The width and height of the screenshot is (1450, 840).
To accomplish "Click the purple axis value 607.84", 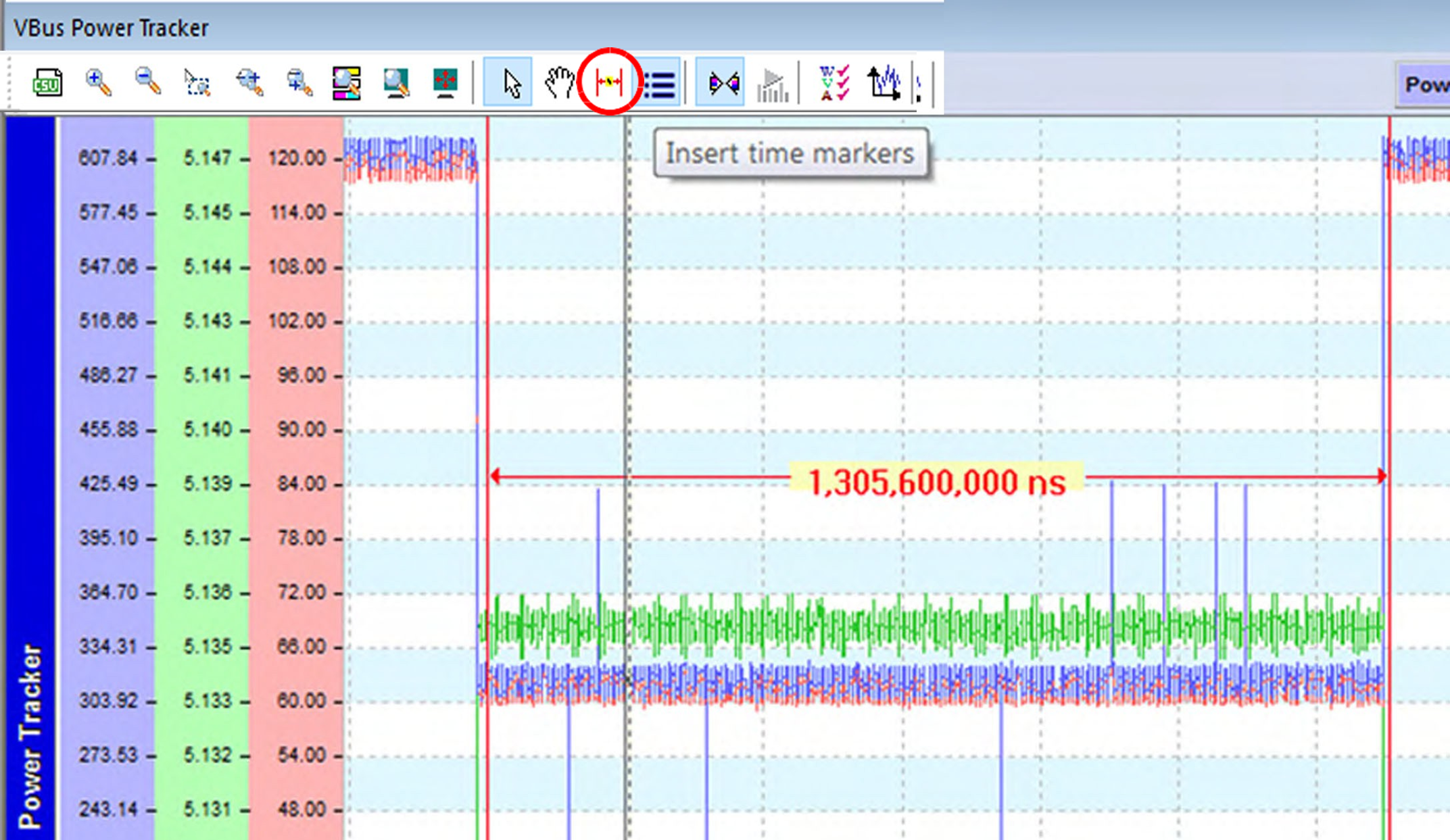I will pos(107,158).
